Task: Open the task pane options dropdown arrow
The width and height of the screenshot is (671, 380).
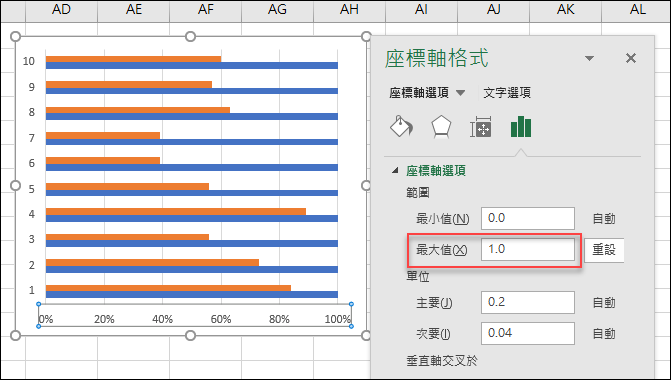Action: pyautogui.click(x=589, y=59)
